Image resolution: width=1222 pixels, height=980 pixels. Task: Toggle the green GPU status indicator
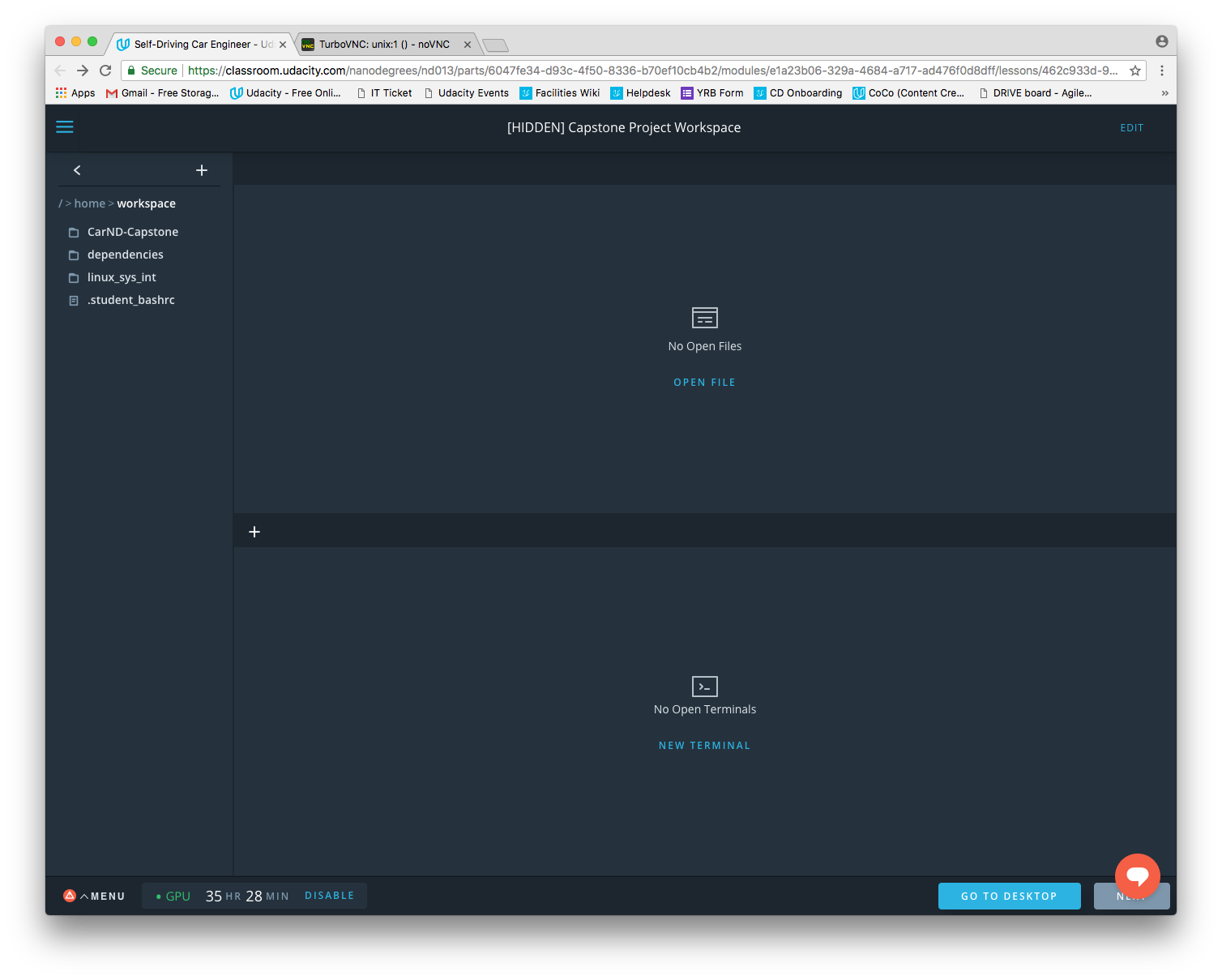coord(159,896)
